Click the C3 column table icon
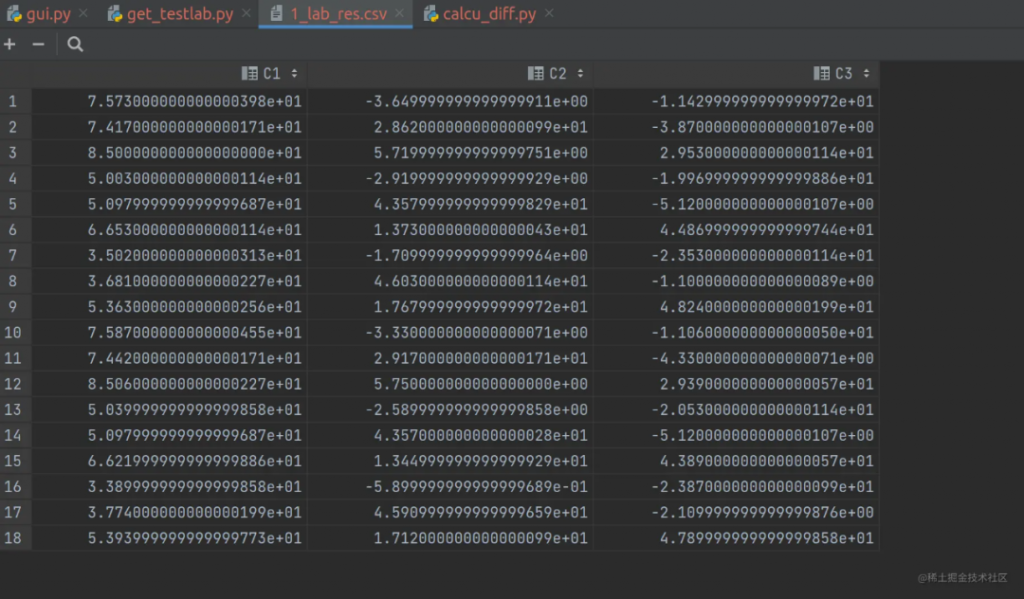The height and width of the screenshot is (599, 1024). click(822, 73)
